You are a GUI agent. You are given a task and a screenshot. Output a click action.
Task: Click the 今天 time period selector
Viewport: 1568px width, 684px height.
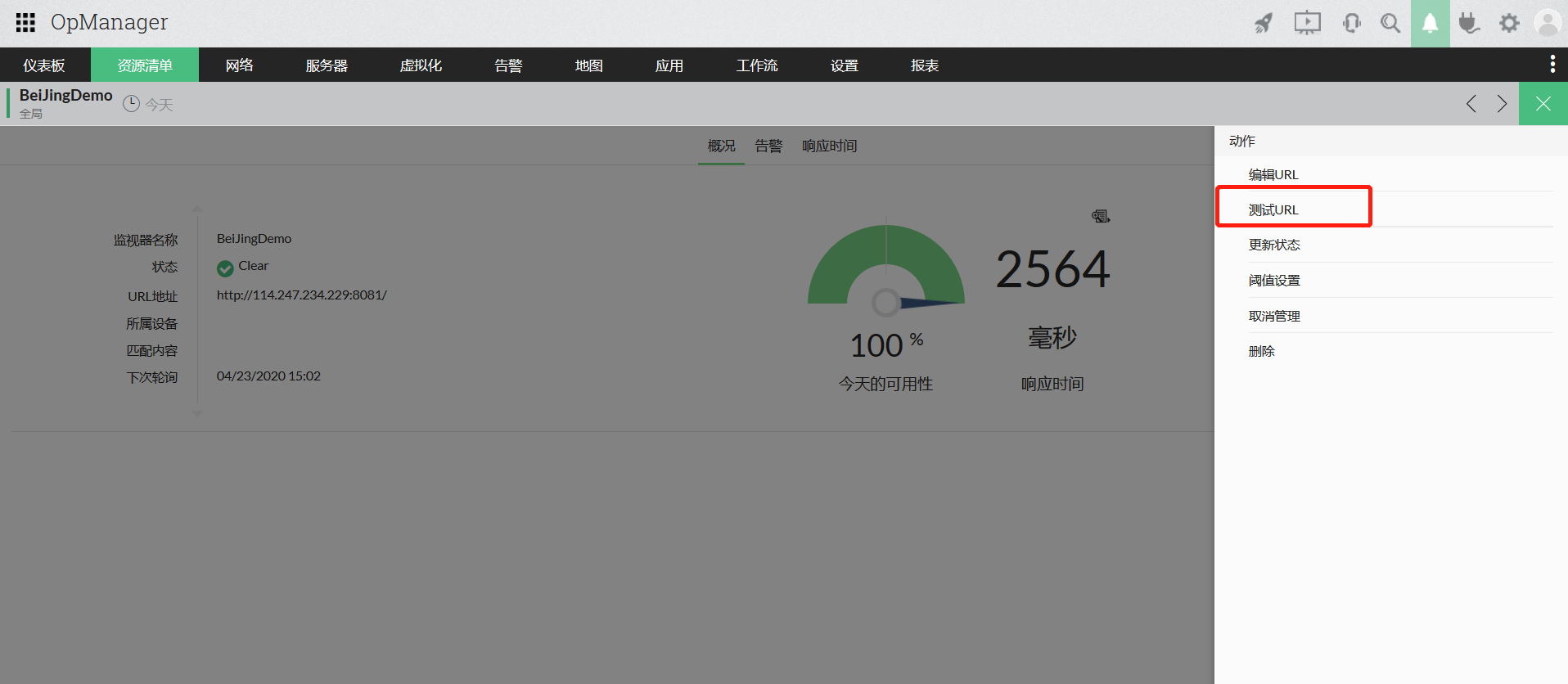pyautogui.click(x=160, y=105)
